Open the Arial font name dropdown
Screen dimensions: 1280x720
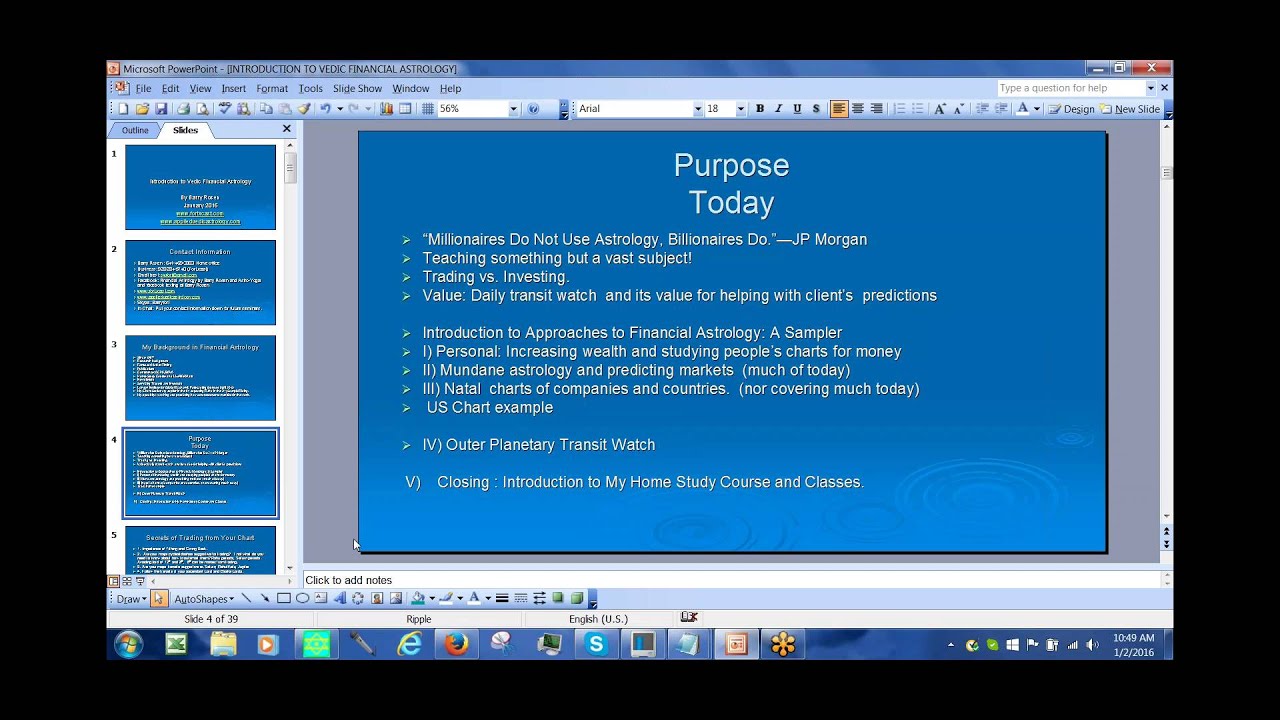click(x=698, y=109)
